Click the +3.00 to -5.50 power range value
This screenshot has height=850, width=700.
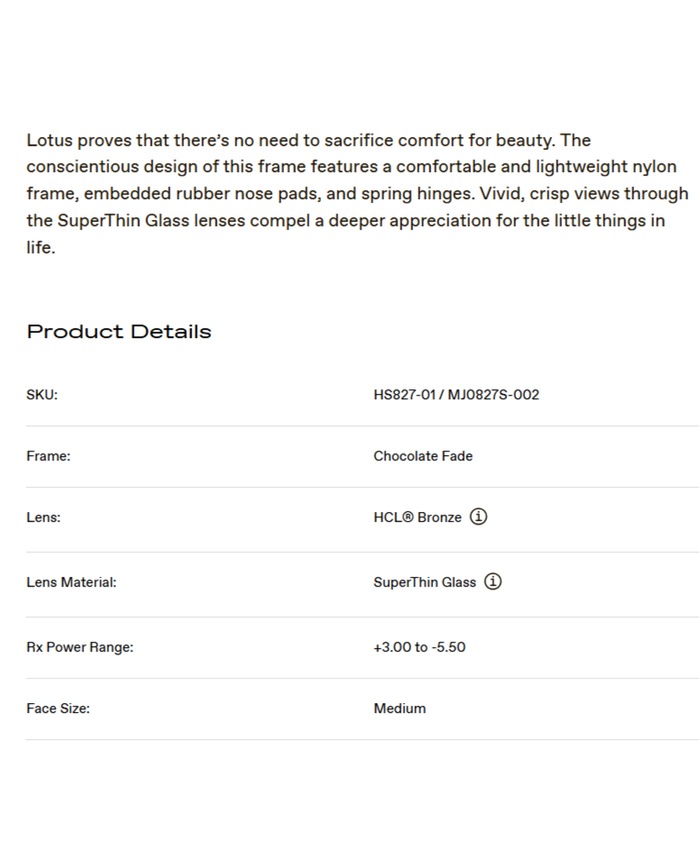[x=419, y=647]
